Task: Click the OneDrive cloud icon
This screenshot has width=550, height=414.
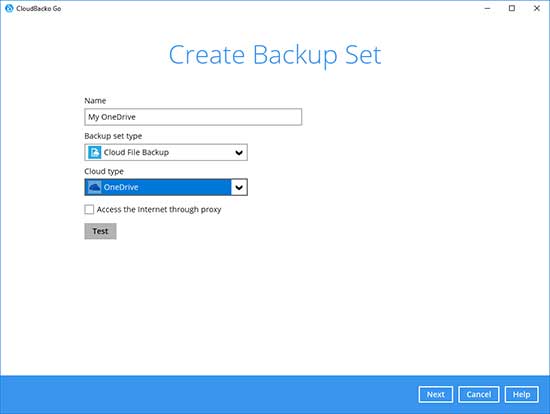Action: [94, 187]
